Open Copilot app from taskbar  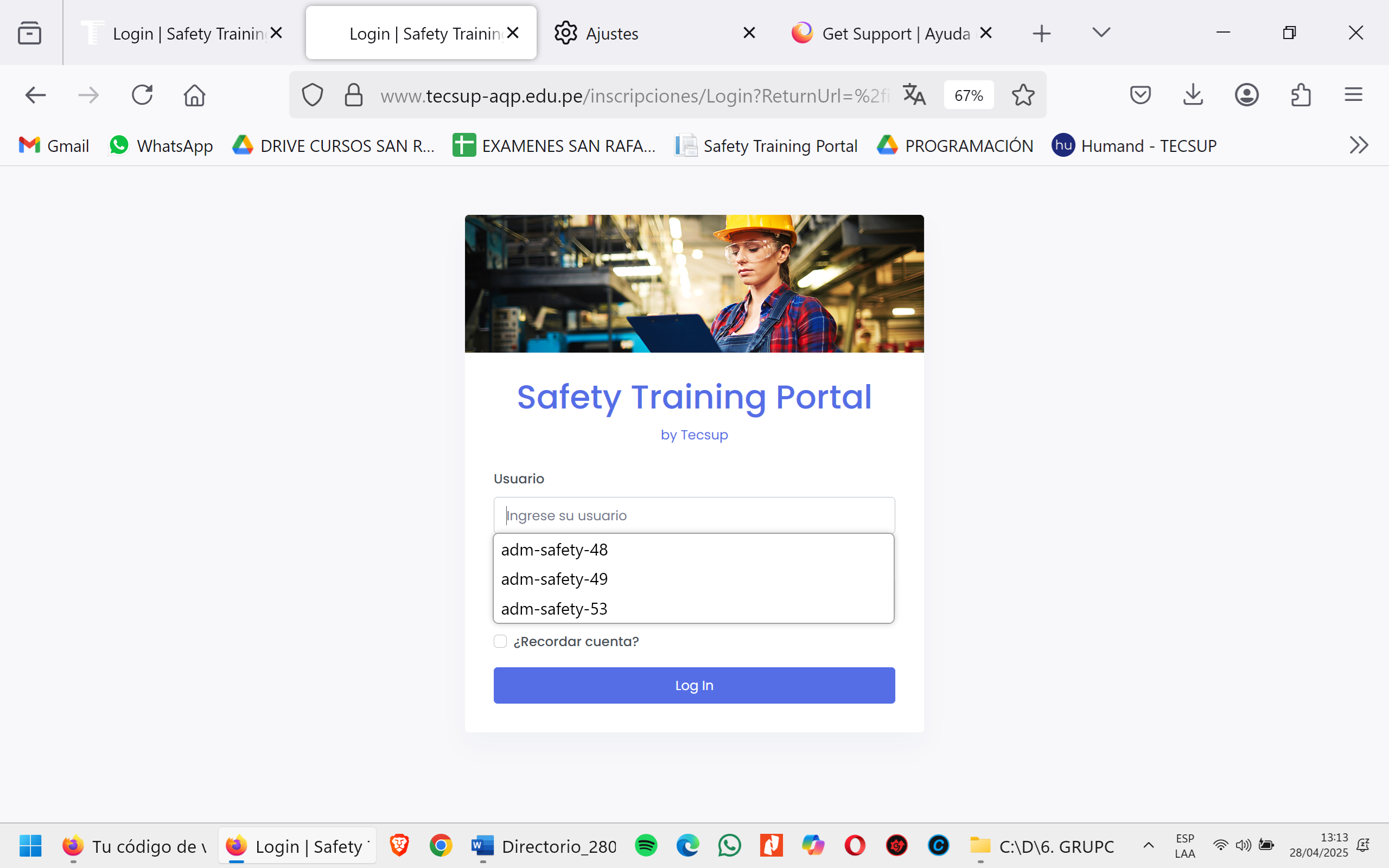[813, 846]
